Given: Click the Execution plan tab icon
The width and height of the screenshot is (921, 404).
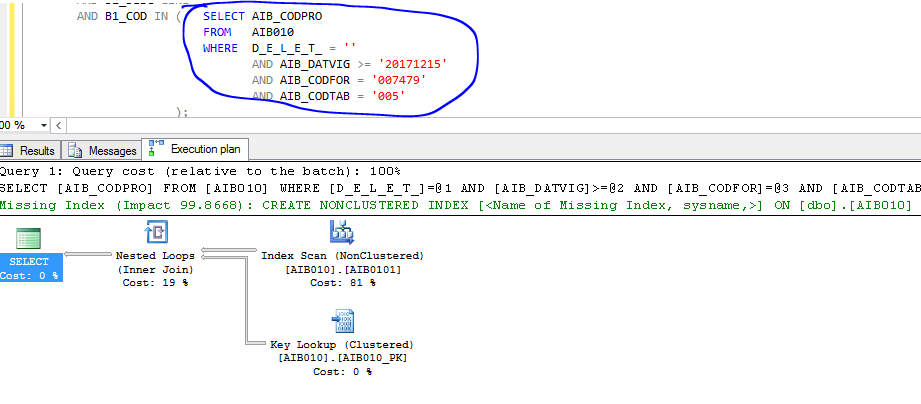Looking at the screenshot, I should click(x=156, y=149).
